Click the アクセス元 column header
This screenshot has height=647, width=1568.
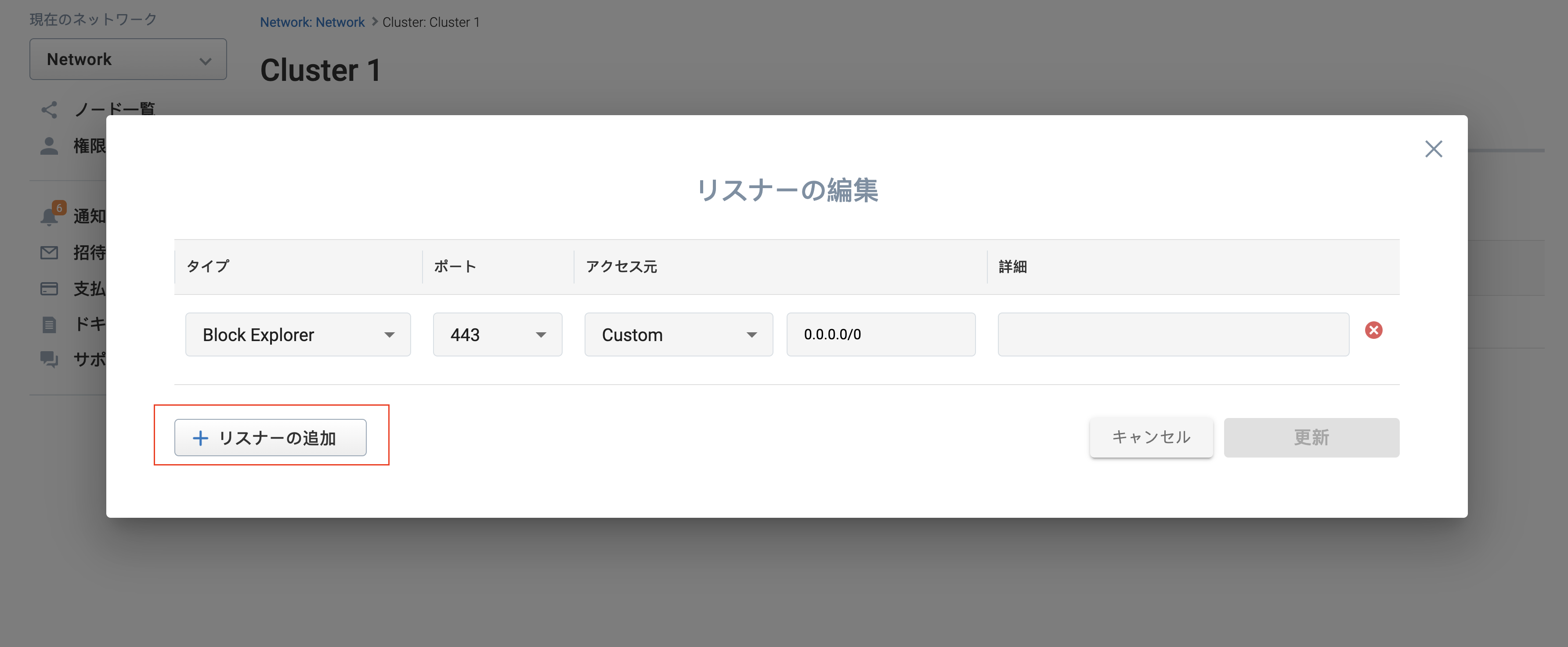[621, 266]
